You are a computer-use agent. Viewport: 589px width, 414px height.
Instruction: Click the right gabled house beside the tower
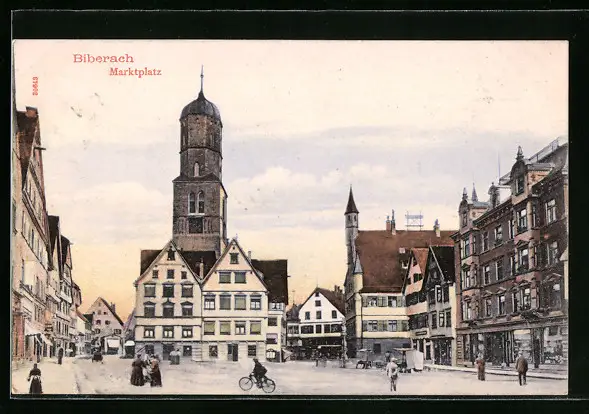coord(235,301)
